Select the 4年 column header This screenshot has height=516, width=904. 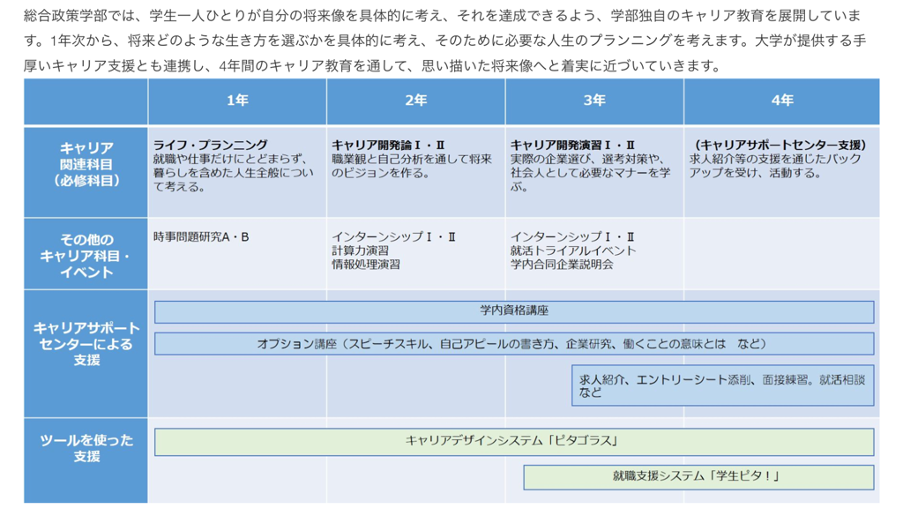[782, 101]
